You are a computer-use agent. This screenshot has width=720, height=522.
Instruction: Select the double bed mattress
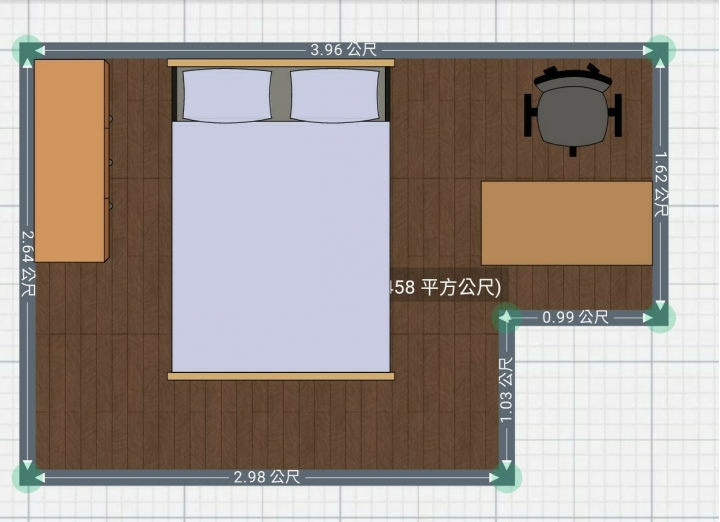pos(281,247)
